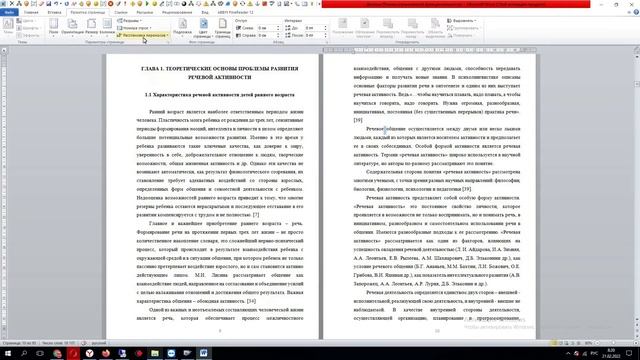Open the Колонки (Columns) menu
640x360 pixels.
click(107, 27)
